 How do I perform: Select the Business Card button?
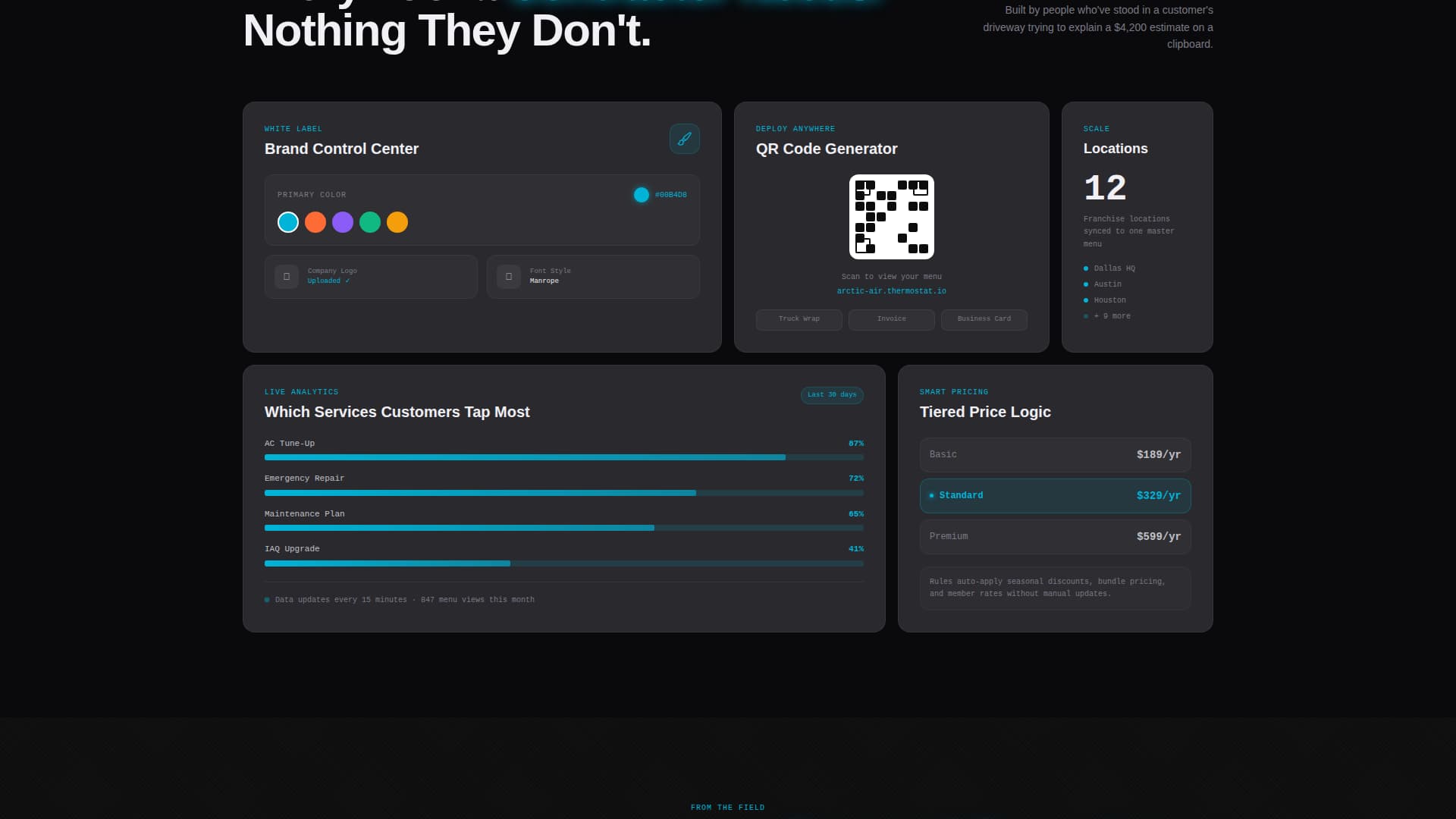[x=984, y=319]
